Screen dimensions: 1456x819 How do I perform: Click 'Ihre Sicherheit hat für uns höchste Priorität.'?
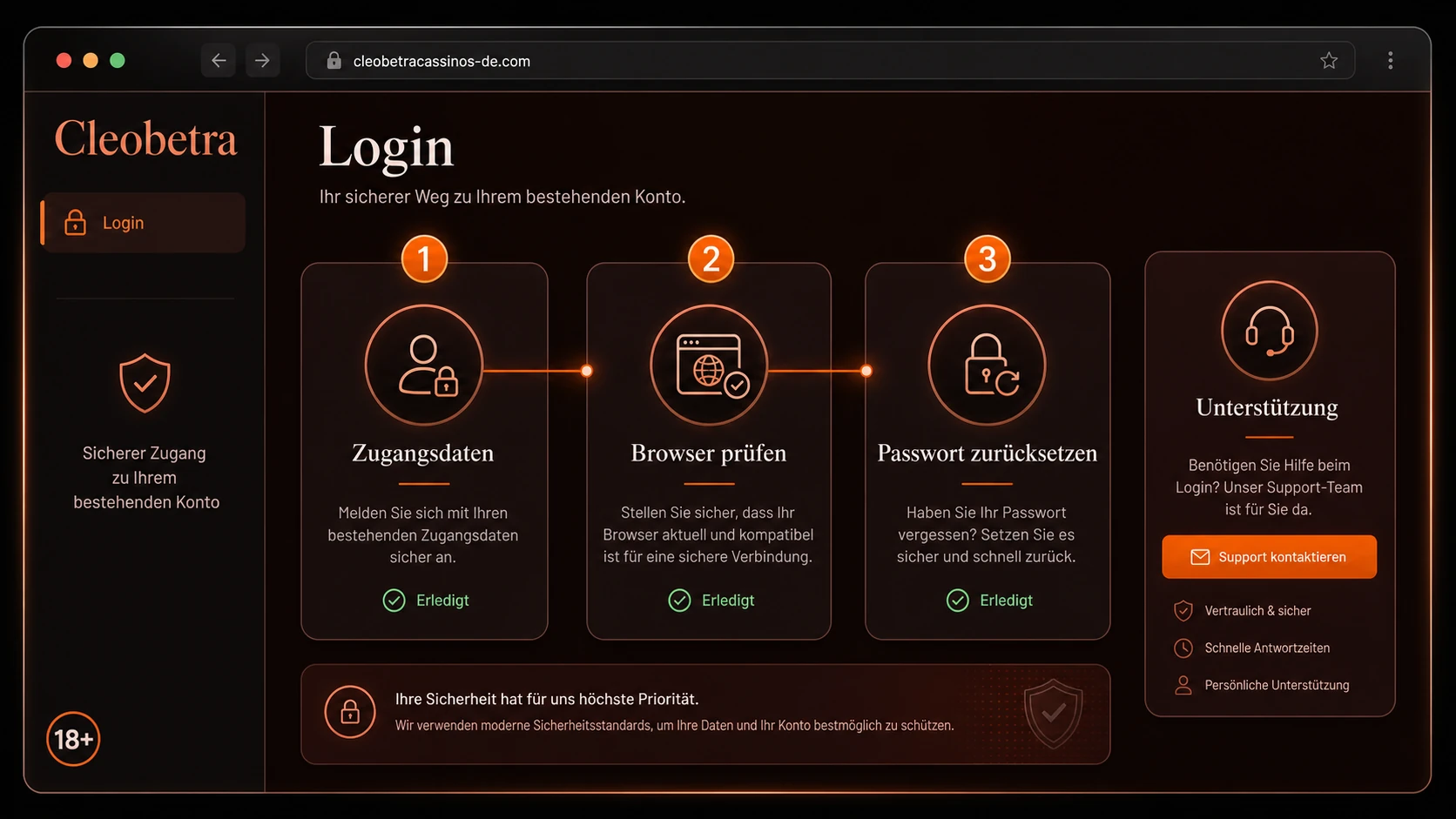click(x=547, y=699)
